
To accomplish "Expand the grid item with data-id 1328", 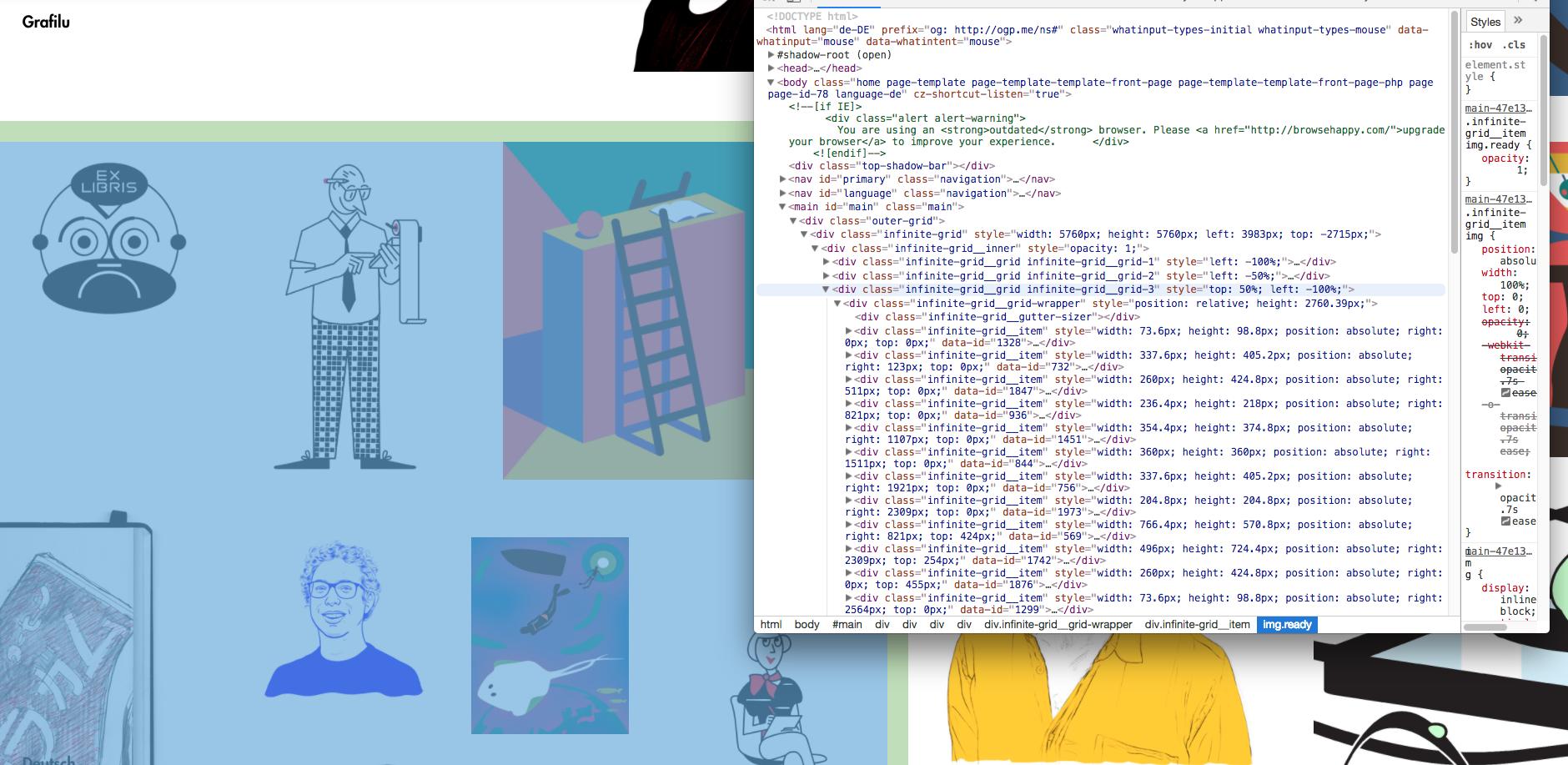I will (849, 331).
